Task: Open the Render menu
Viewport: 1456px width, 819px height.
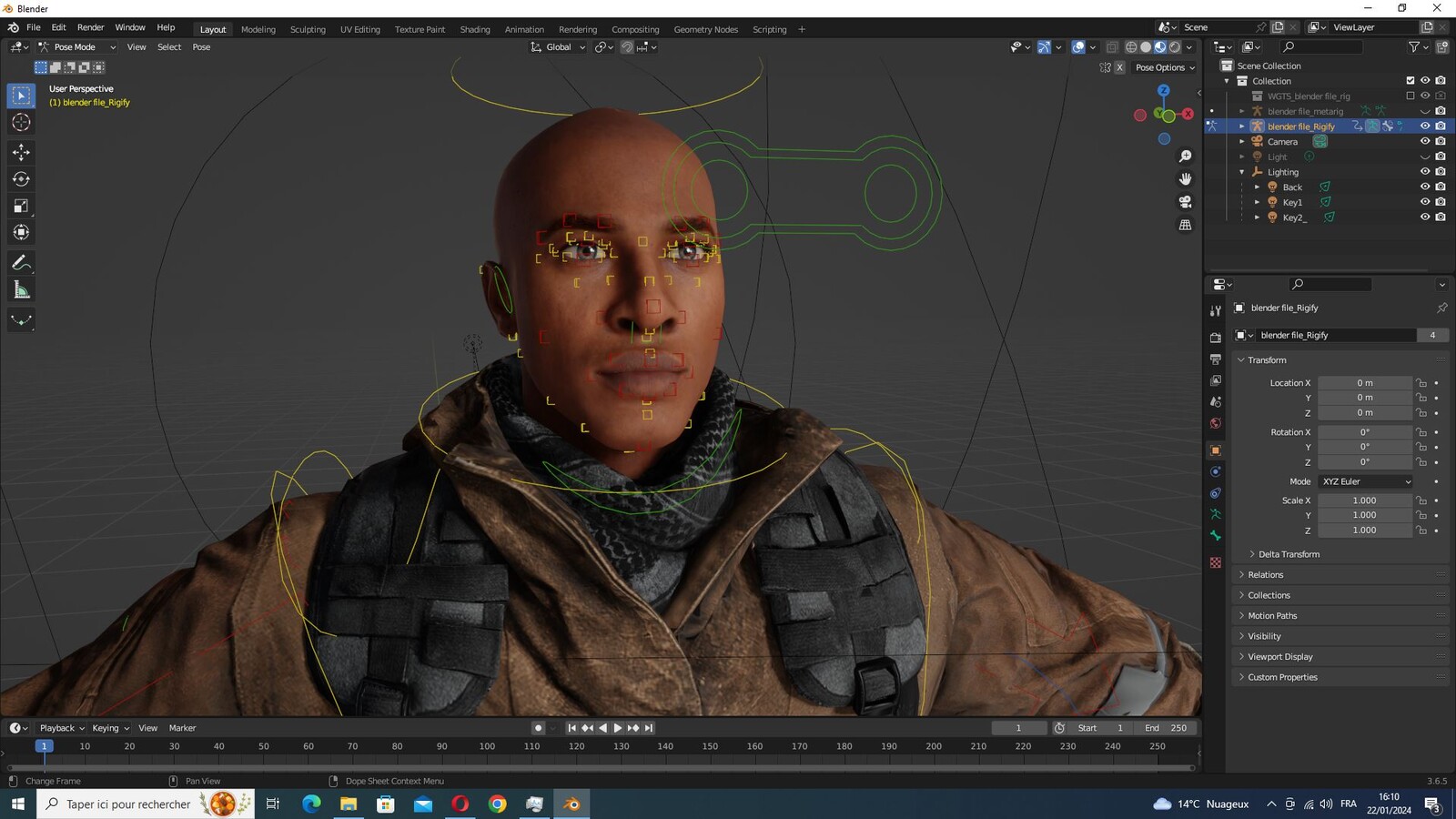Action: point(90,27)
